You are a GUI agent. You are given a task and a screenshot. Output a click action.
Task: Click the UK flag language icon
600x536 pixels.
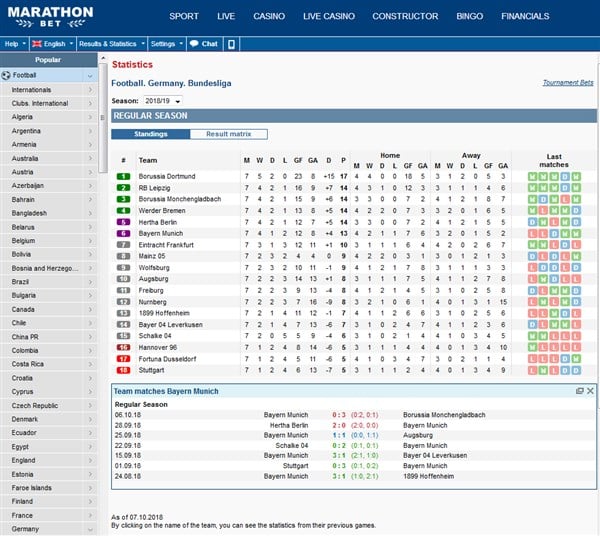(37, 44)
